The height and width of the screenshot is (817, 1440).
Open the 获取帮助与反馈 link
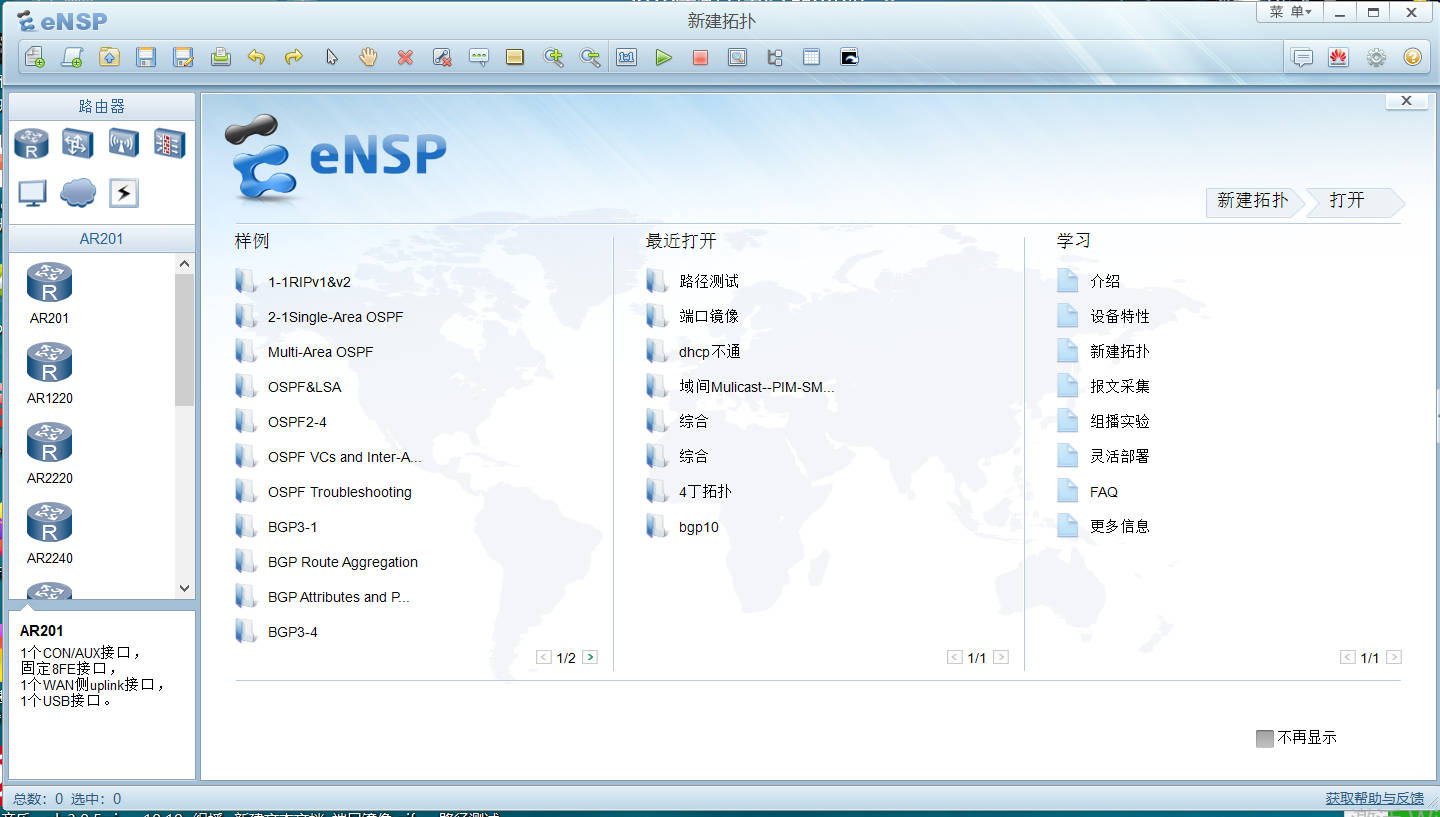click(x=1375, y=798)
